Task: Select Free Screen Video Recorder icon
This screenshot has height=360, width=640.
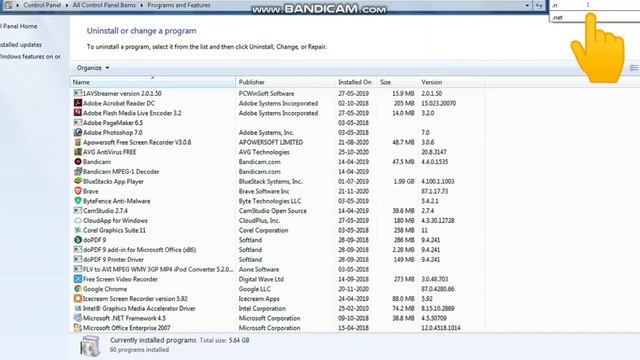Action: click(78, 279)
